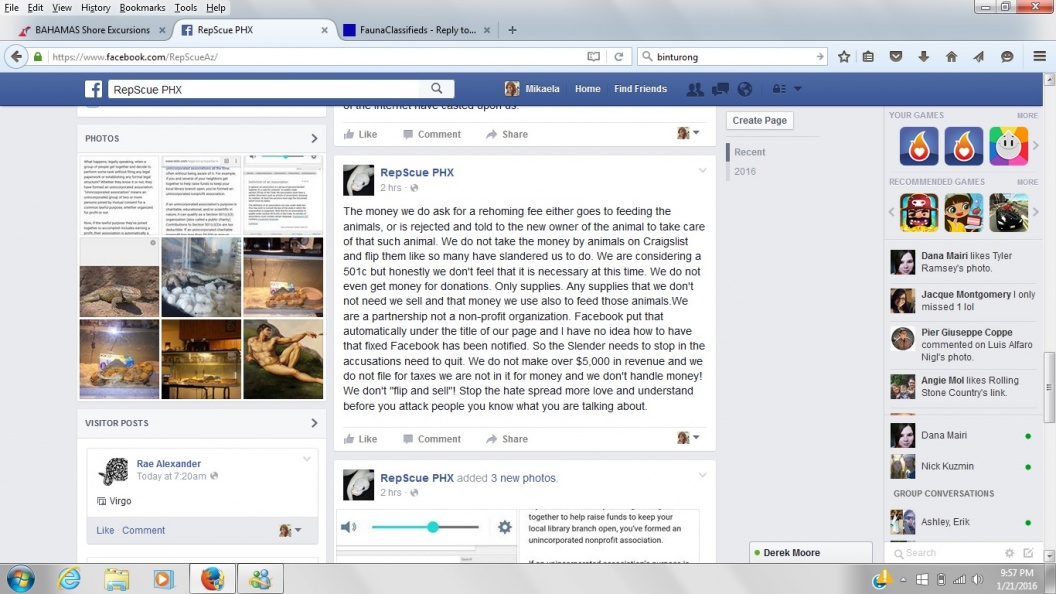Click volume speaker icon in photo post
Image resolution: width=1056 pixels, height=594 pixels.
coord(348,527)
